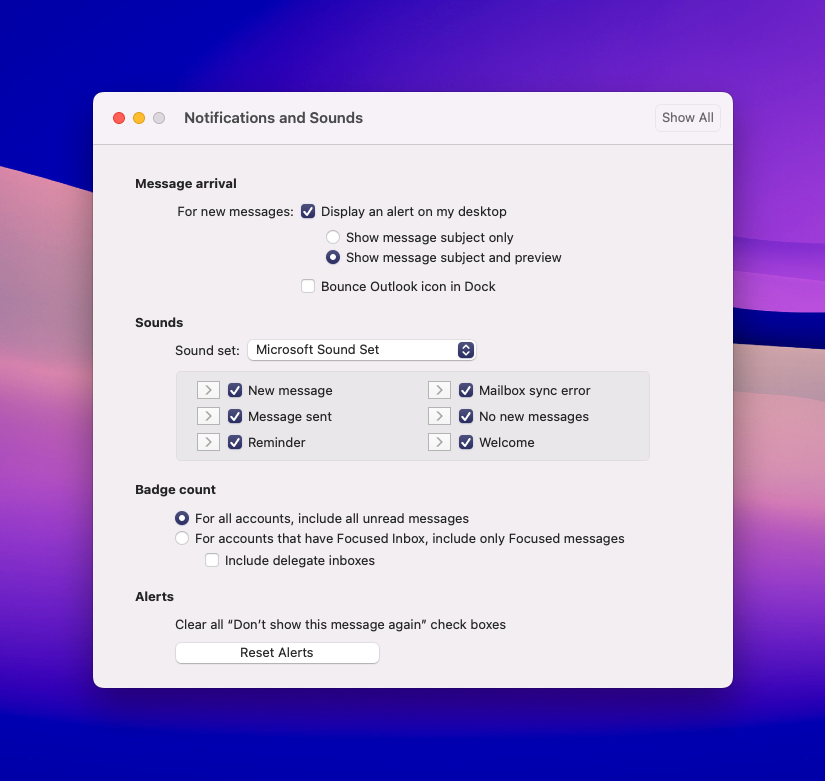The width and height of the screenshot is (825, 781).
Task: Play the Mailbox sync error sound arrow
Action: click(x=439, y=390)
